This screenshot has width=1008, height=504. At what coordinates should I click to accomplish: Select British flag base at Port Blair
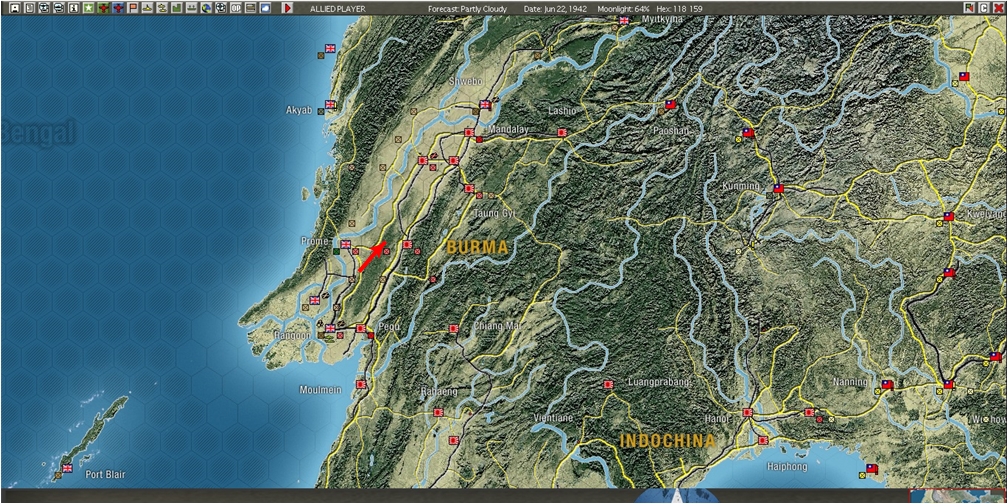(68, 468)
